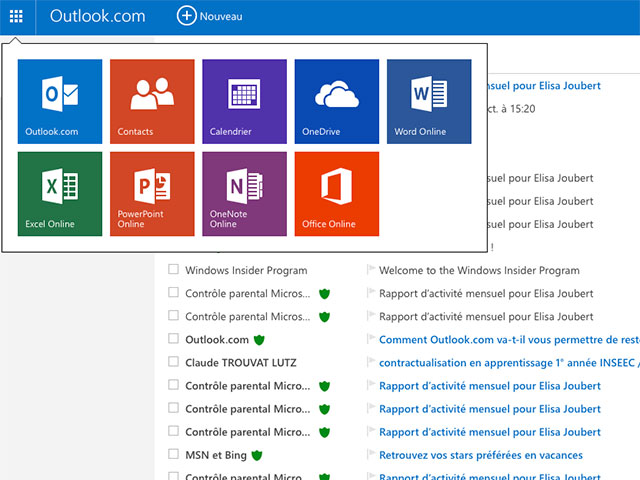Check the Claude TROUVAT LUTZ message box

pyautogui.click(x=173, y=362)
